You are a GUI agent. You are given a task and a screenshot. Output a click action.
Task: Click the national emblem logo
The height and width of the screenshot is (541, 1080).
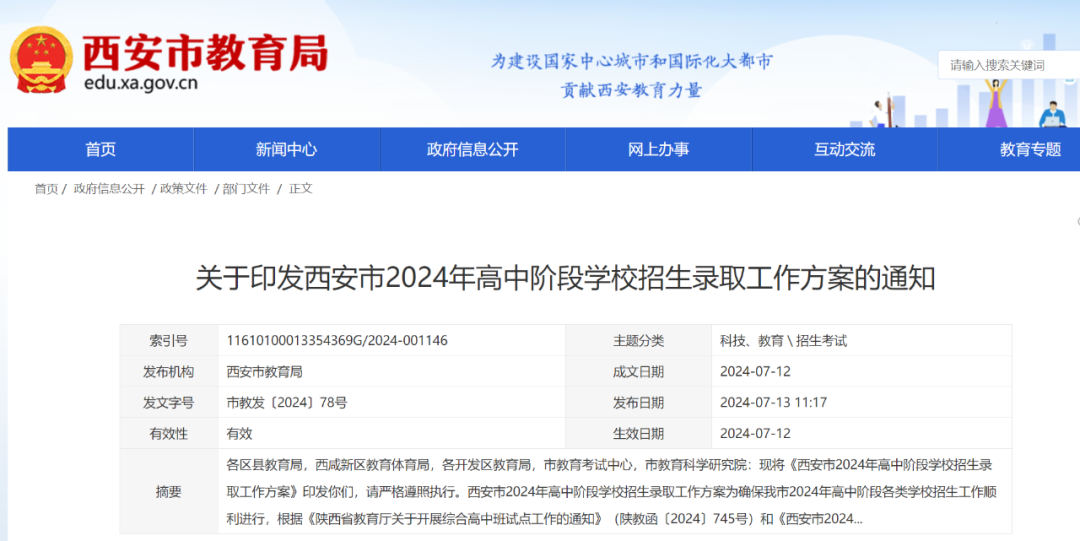[x=41, y=60]
